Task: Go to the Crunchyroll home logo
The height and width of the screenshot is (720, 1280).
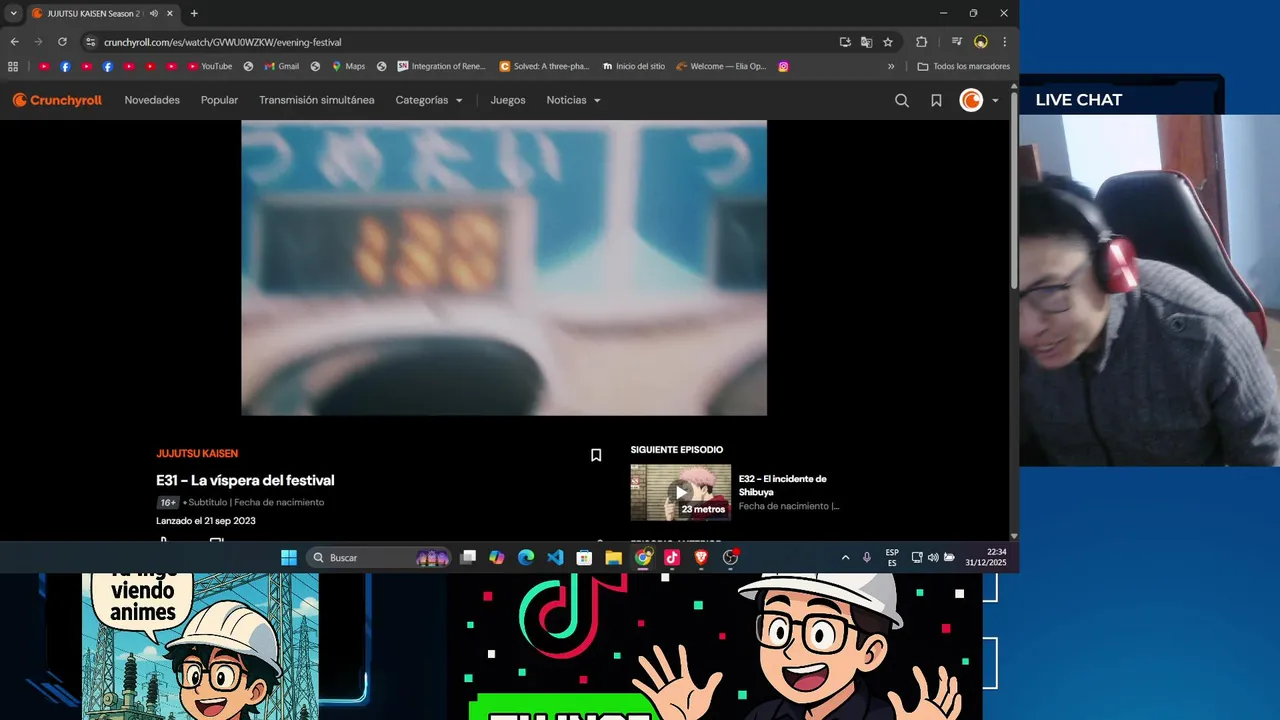Action: (x=57, y=100)
